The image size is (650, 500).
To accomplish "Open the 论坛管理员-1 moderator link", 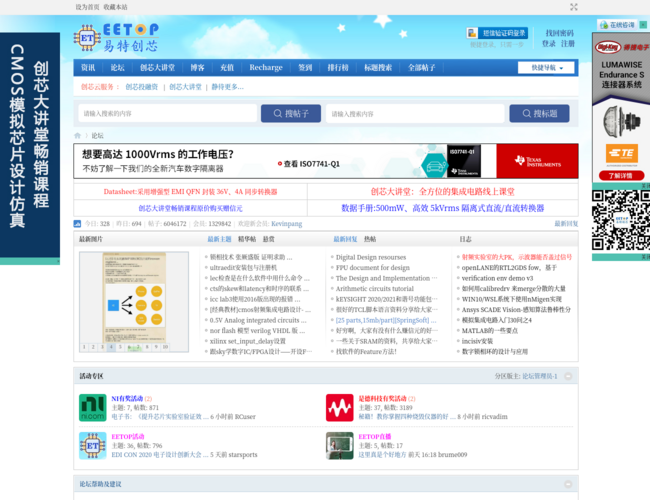I will click(540, 376).
